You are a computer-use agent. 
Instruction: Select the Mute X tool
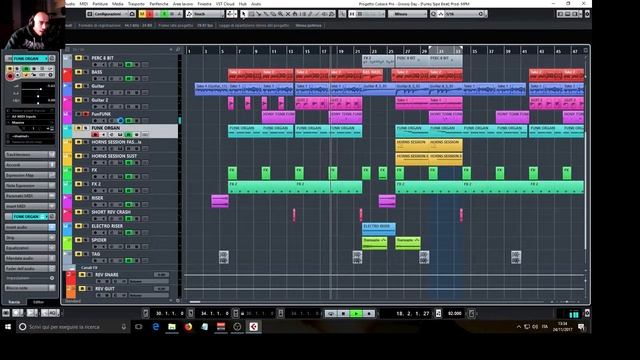pyautogui.click(x=288, y=14)
